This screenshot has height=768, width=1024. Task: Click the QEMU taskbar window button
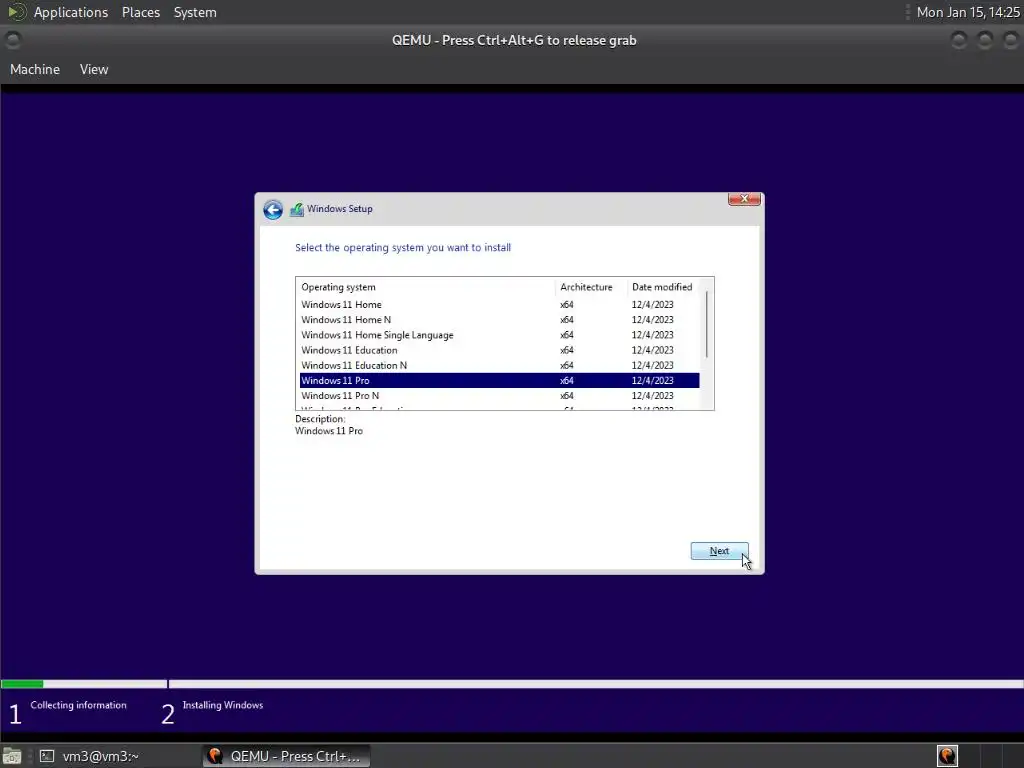(x=286, y=756)
